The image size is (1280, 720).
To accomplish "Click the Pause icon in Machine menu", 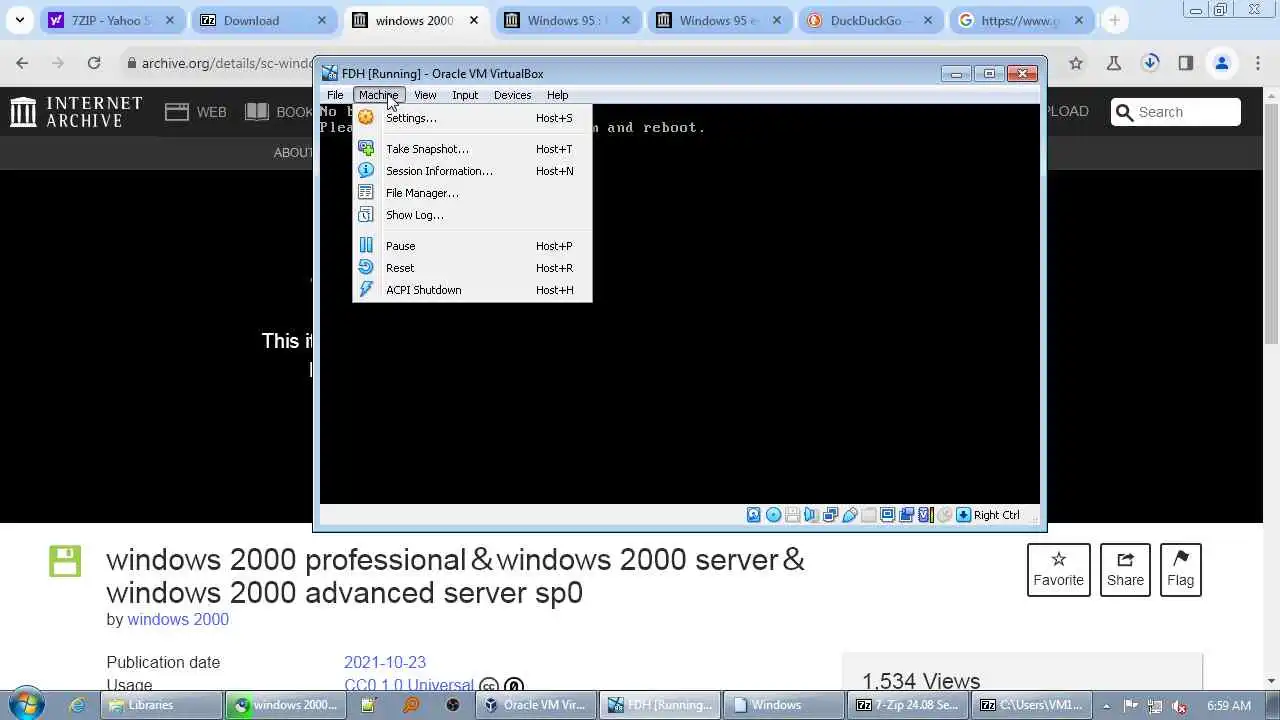I will coord(366,245).
